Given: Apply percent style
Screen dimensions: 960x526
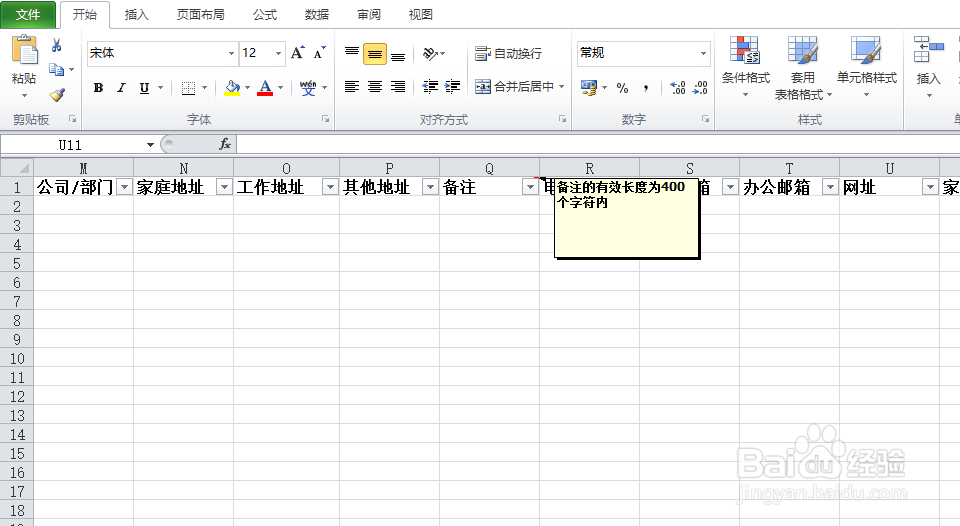Looking at the screenshot, I should (x=623, y=88).
